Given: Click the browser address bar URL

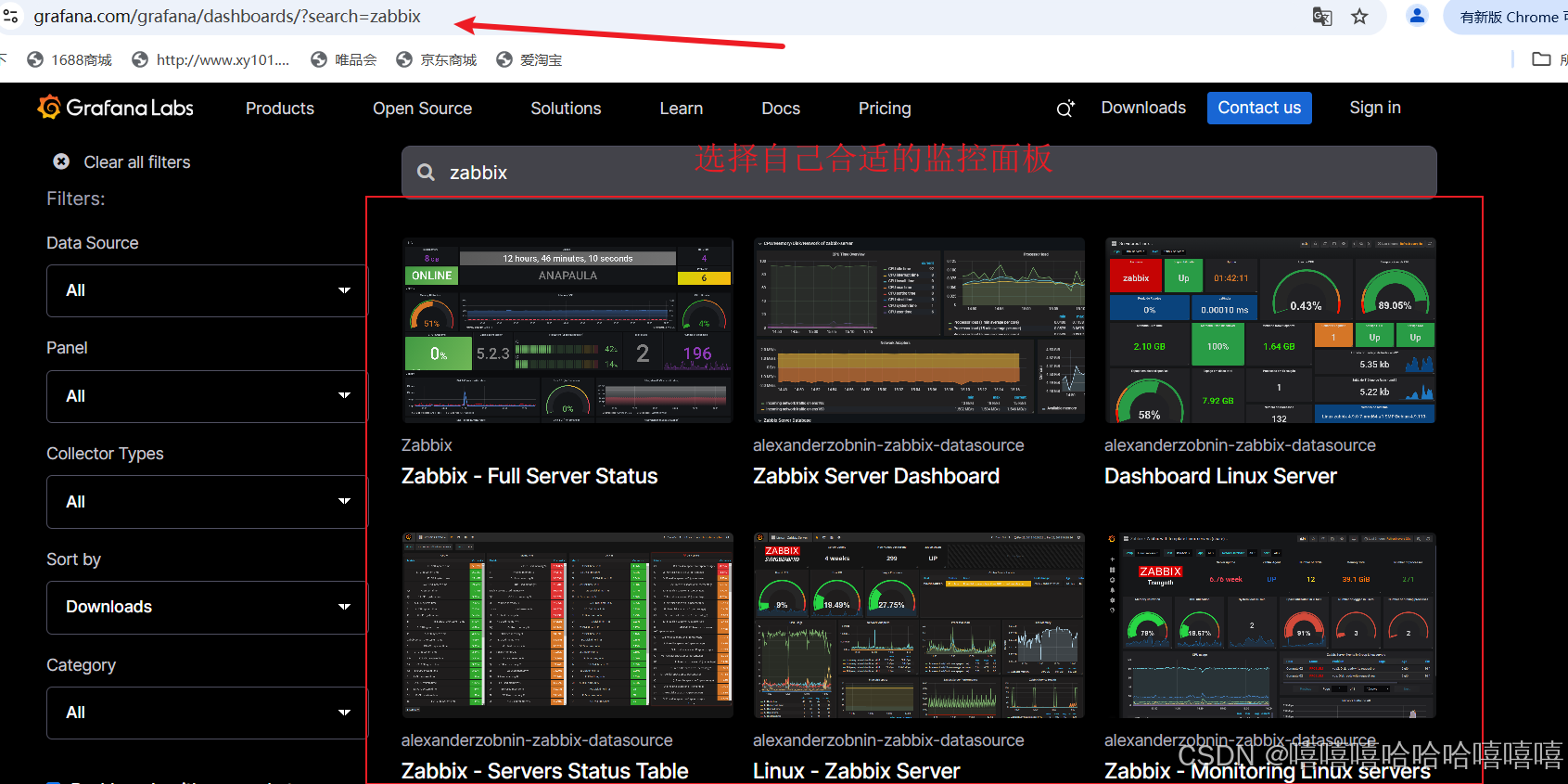Looking at the screenshot, I should pos(227,16).
